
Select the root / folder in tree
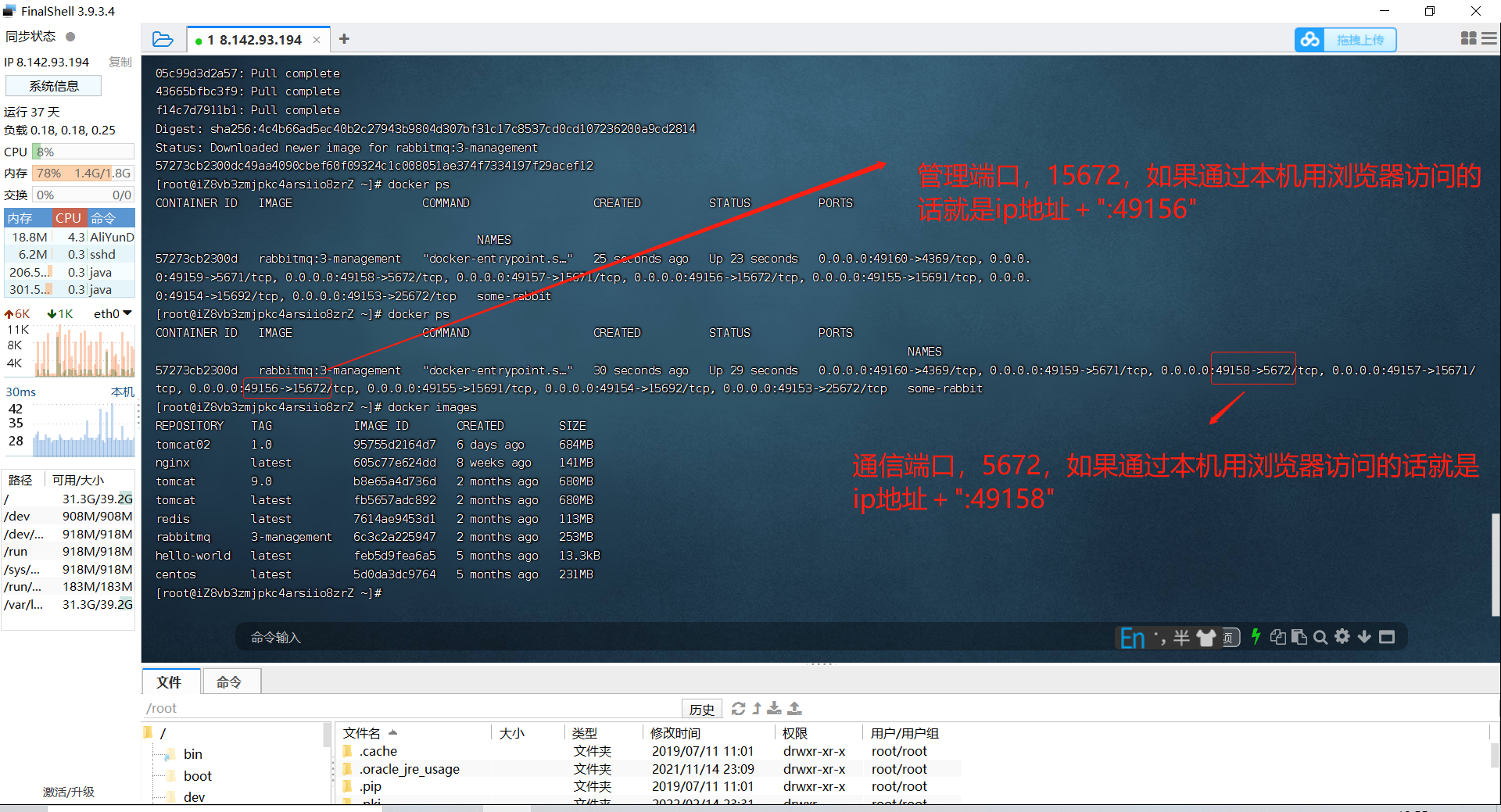coord(163,733)
